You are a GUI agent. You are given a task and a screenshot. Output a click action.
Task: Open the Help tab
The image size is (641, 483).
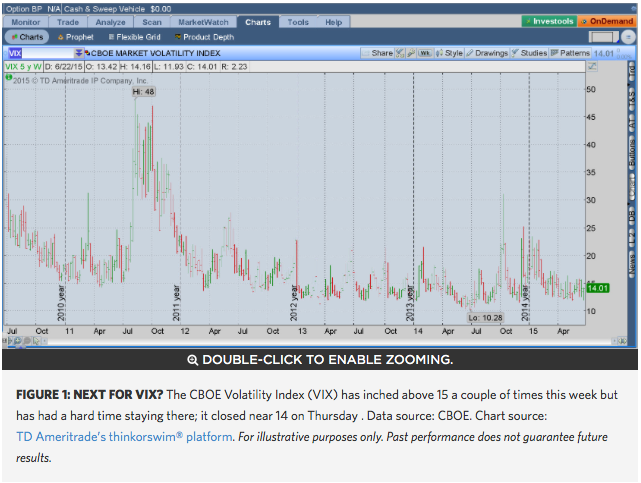point(334,22)
